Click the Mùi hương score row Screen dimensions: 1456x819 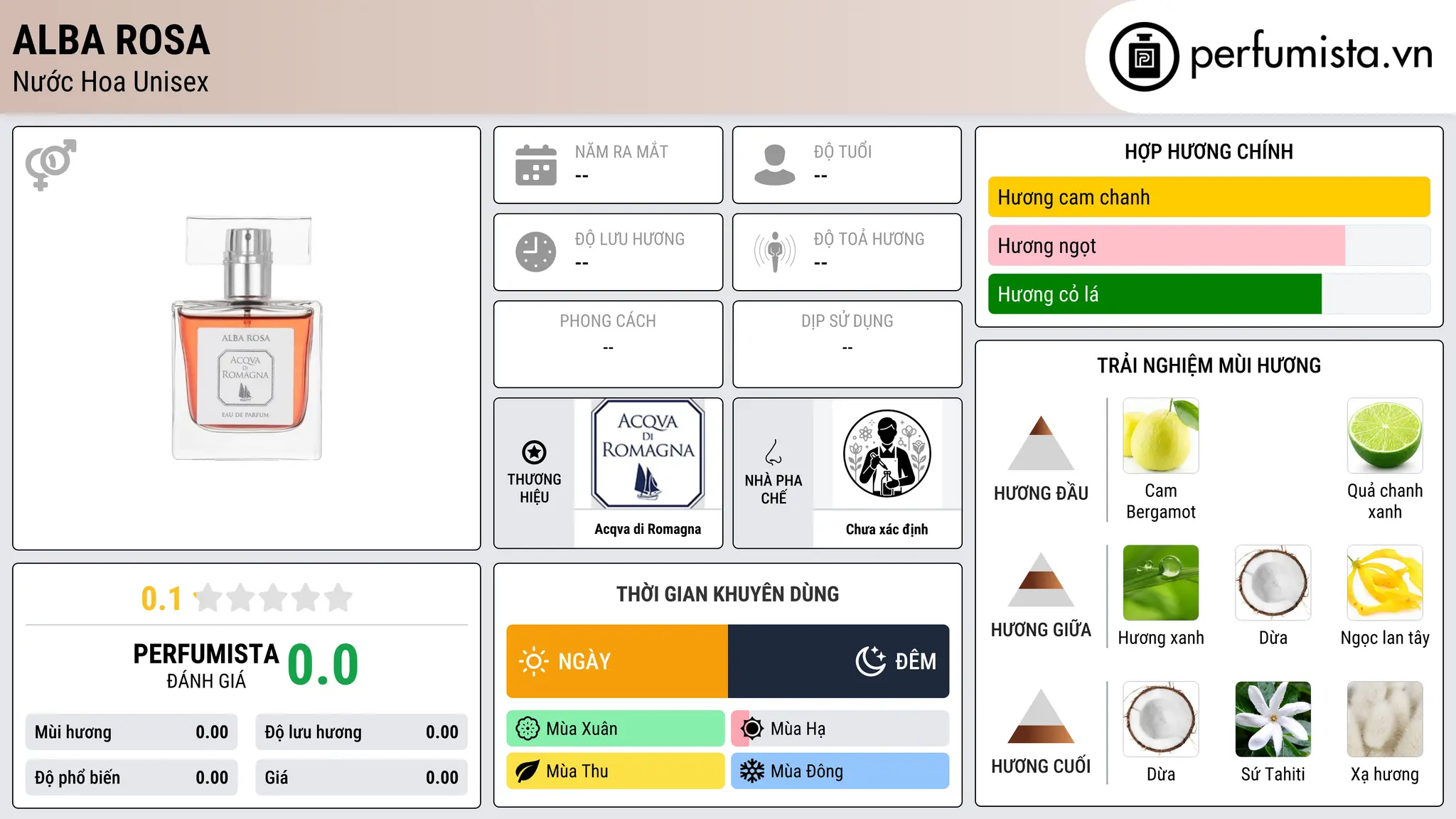(132, 732)
